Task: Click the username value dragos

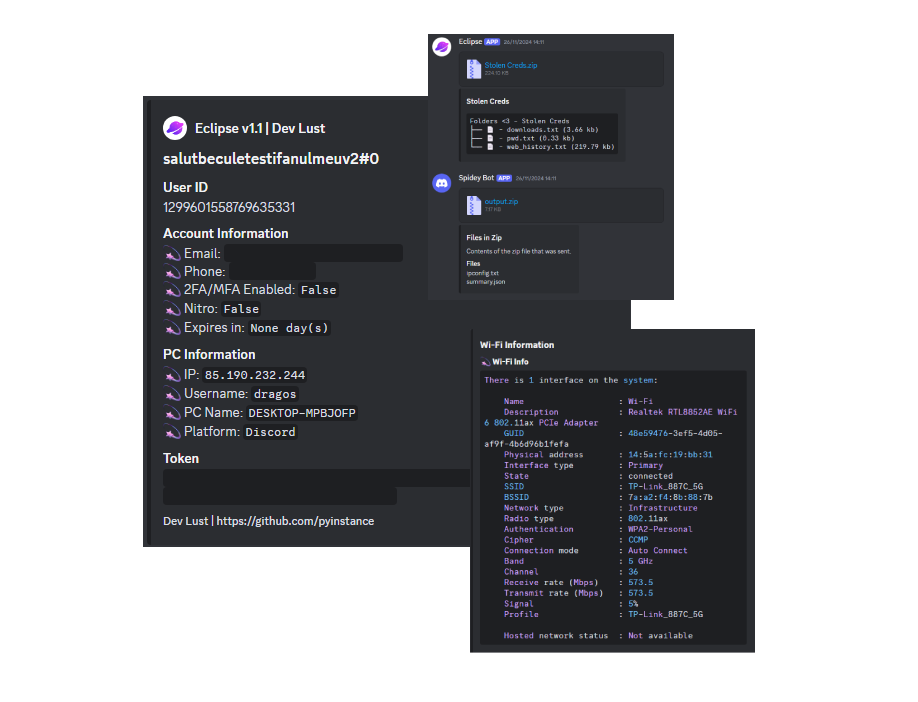Action: pyautogui.click(x=275, y=394)
